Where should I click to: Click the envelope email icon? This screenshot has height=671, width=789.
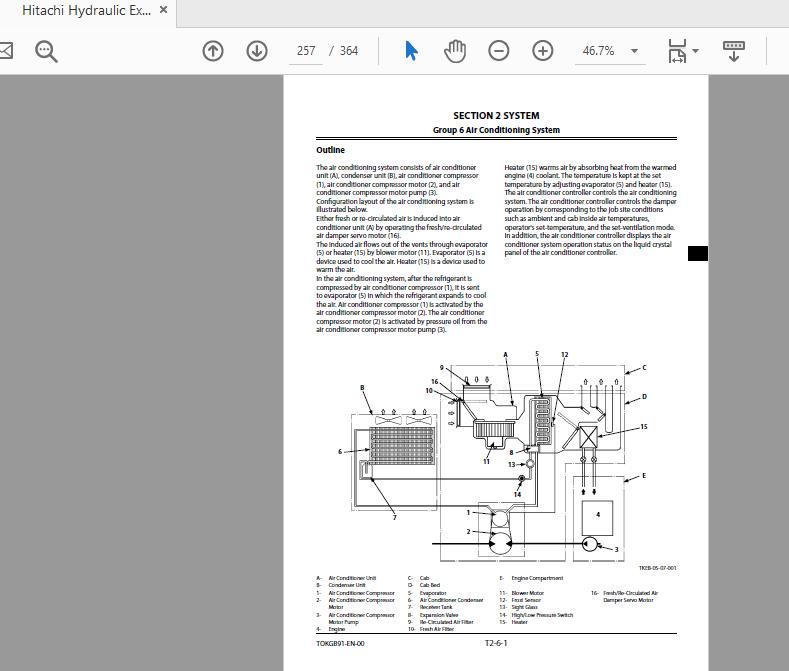pyautogui.click(x=5, y=51)
